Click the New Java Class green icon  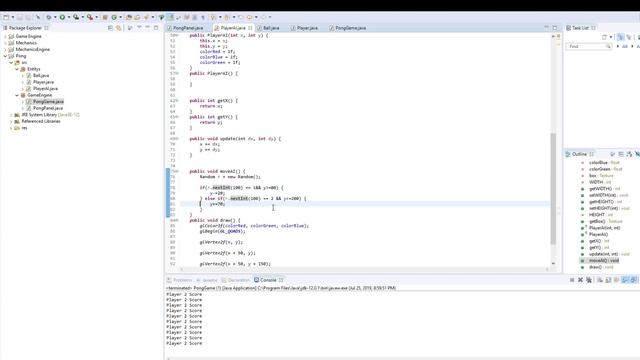pyautogui.click(x=114, y=17)
